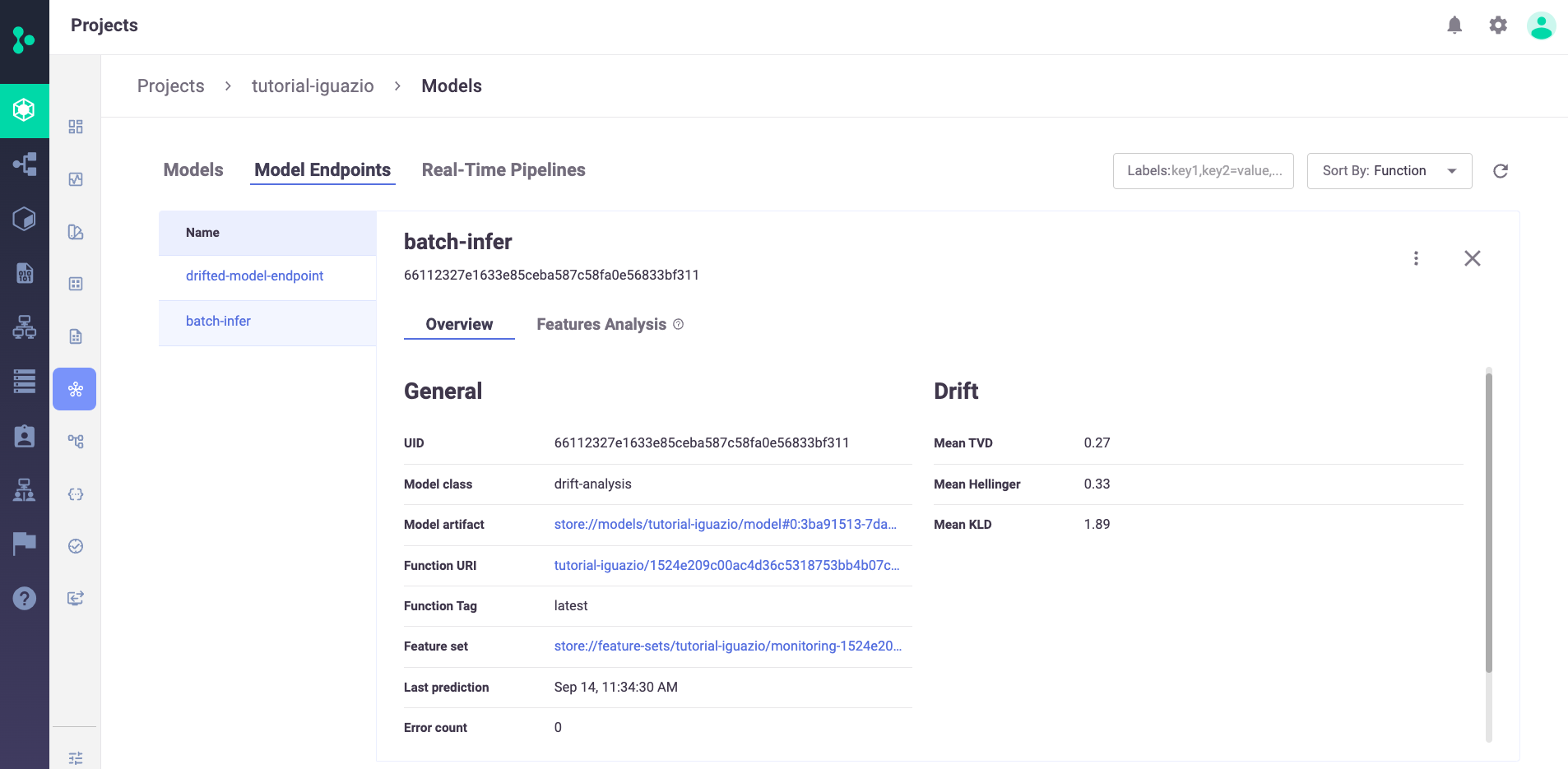1568x769 pixels.
Task: Open the settings gear in top bar
Action: tap(1498, 25)
